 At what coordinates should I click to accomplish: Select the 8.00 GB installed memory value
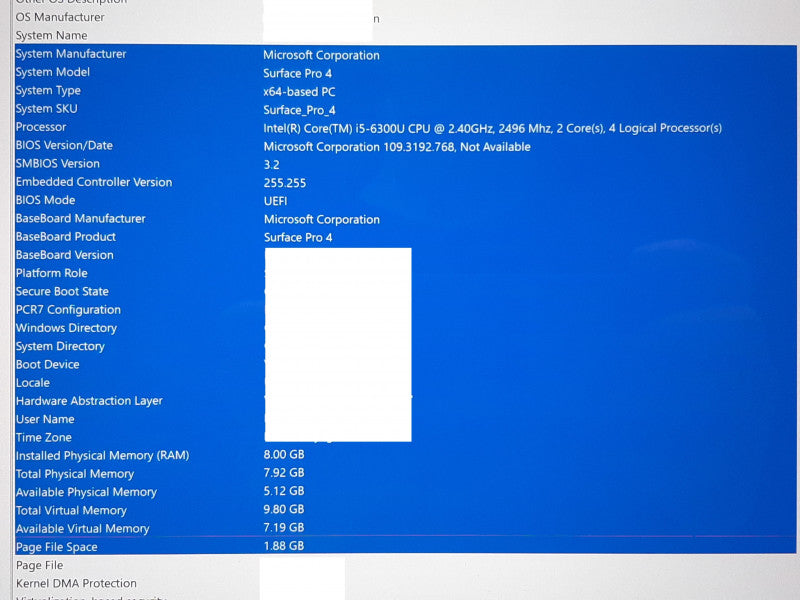[x=284, y=454]
